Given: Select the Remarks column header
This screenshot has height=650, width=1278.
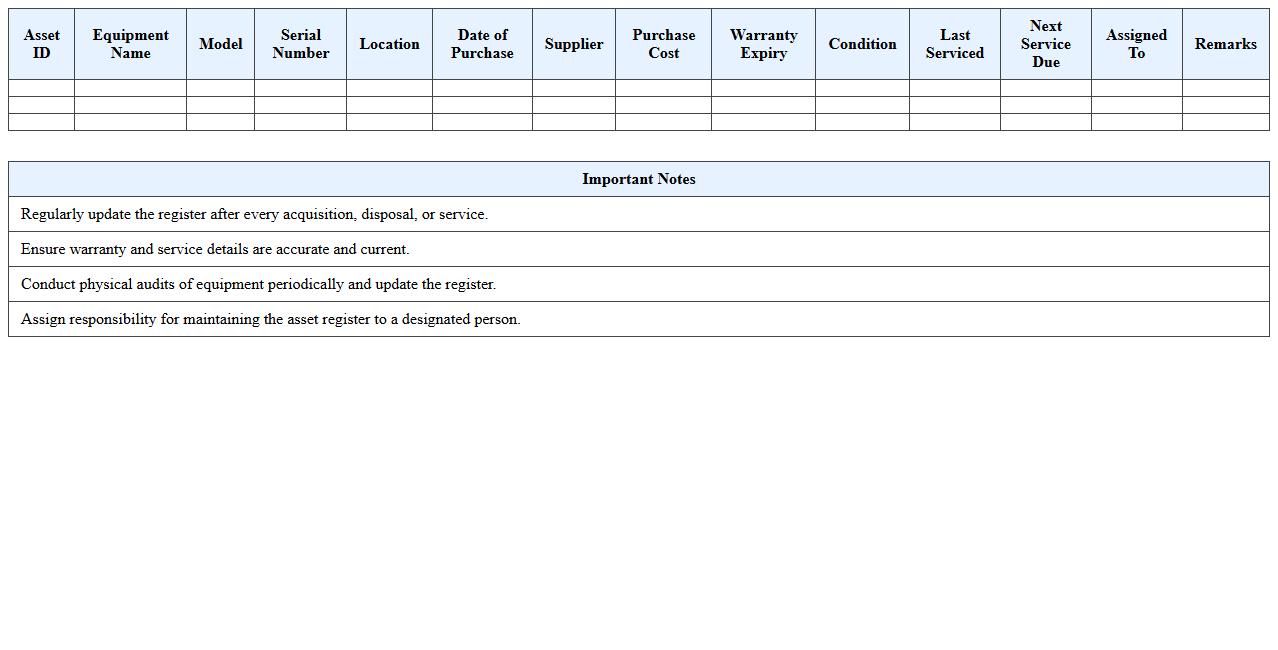Looking at the screenshot, I should tap(1225, 44).
